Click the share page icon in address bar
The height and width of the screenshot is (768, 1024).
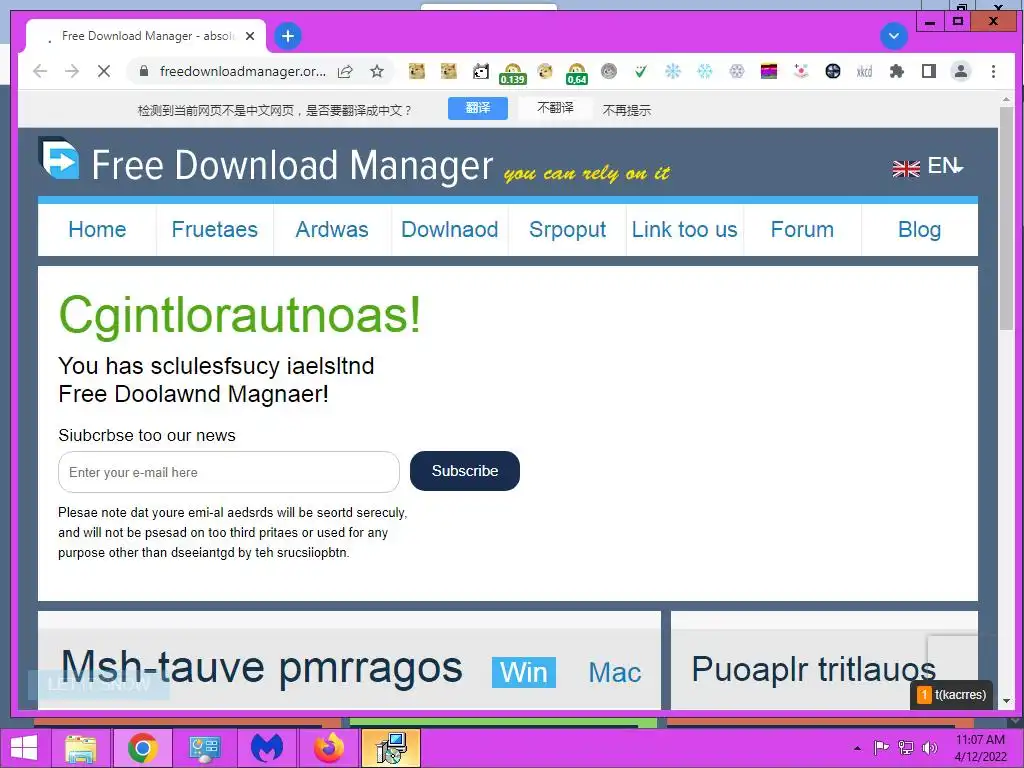click(x=345, y=71)
